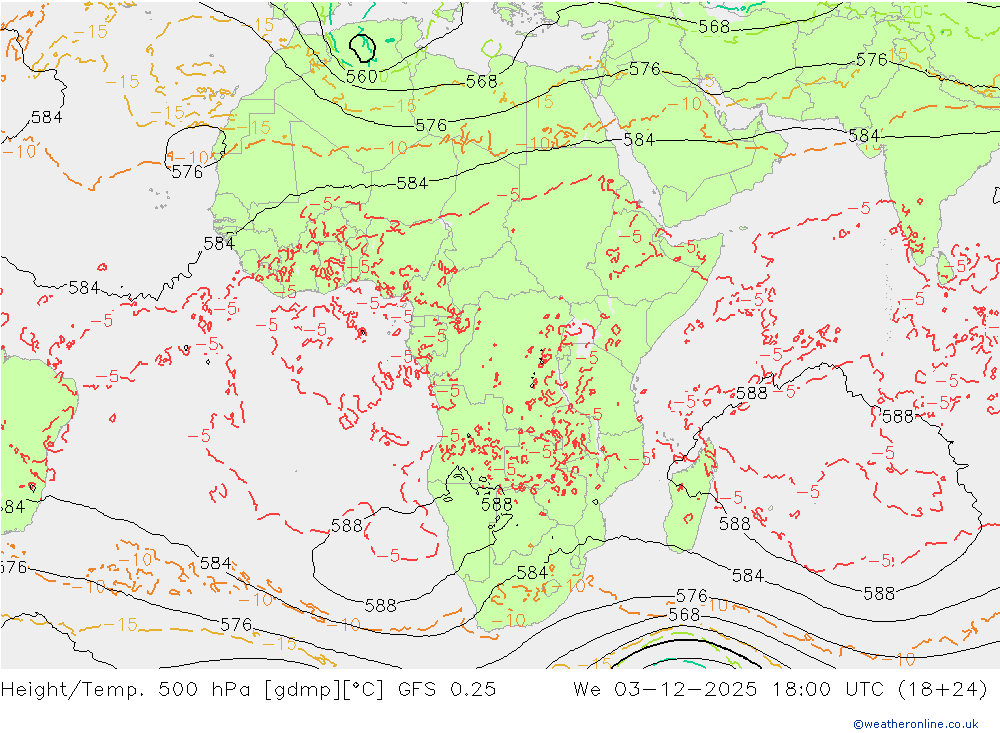Click the weatheronline.co.uk copyright link

[915, 723]
